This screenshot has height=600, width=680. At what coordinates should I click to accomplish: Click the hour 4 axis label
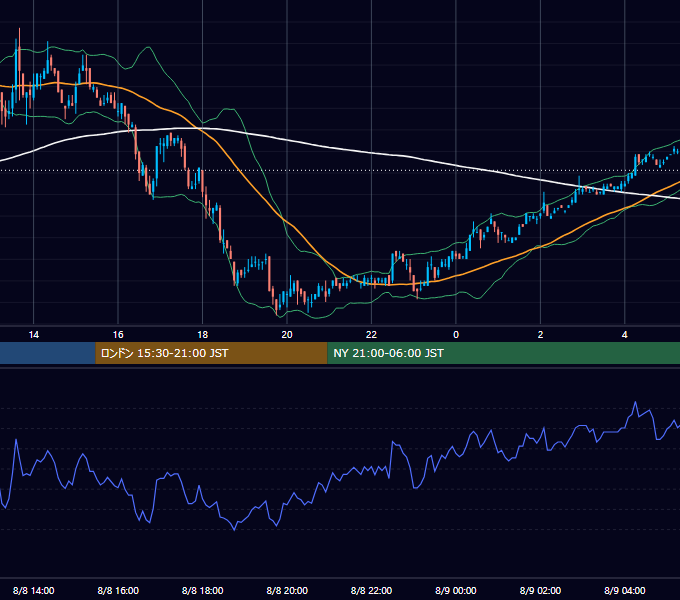[x=624, y=335]
